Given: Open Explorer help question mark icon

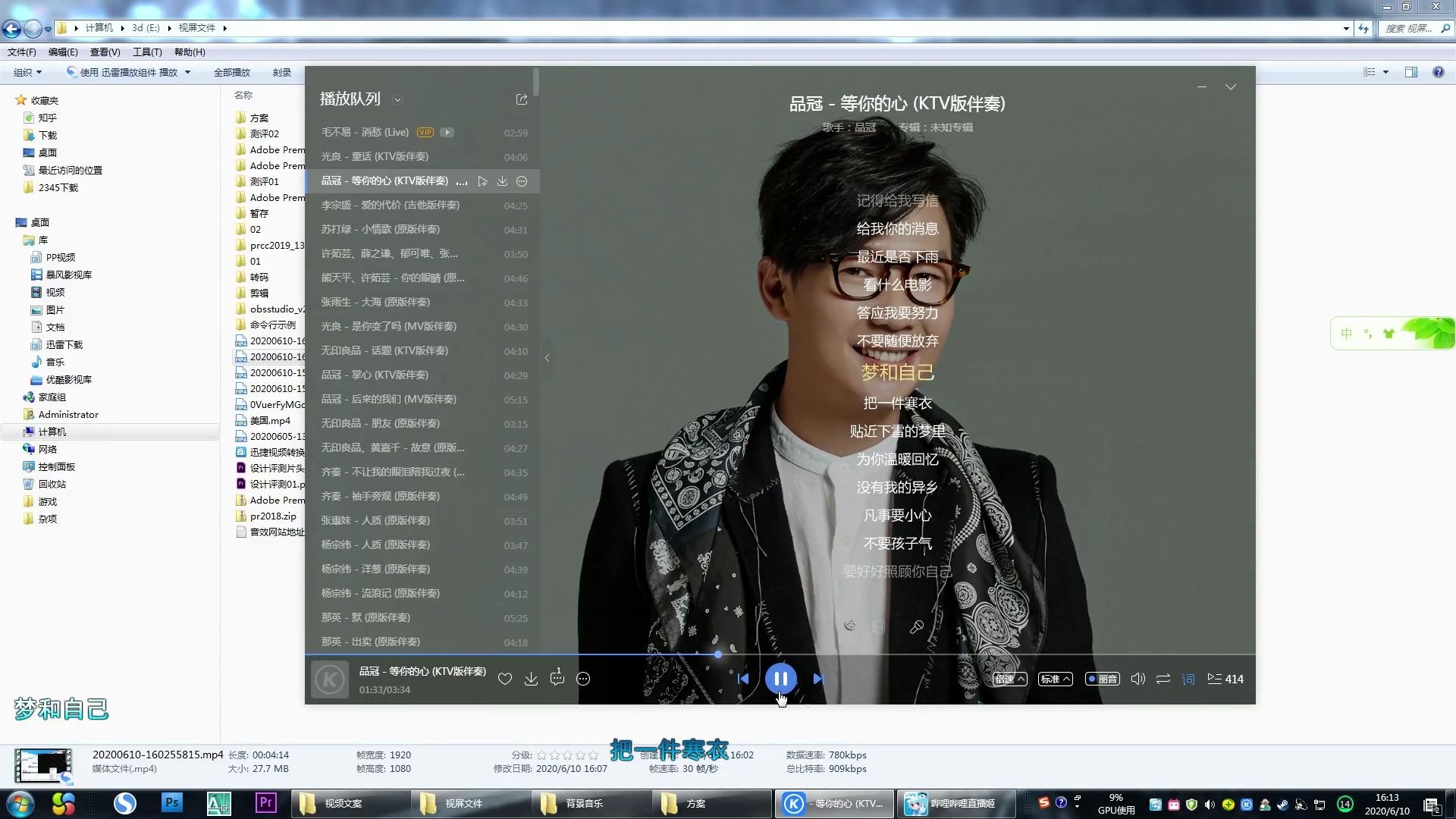Looking at the screenshot, I should click(x=1439, y=72).
